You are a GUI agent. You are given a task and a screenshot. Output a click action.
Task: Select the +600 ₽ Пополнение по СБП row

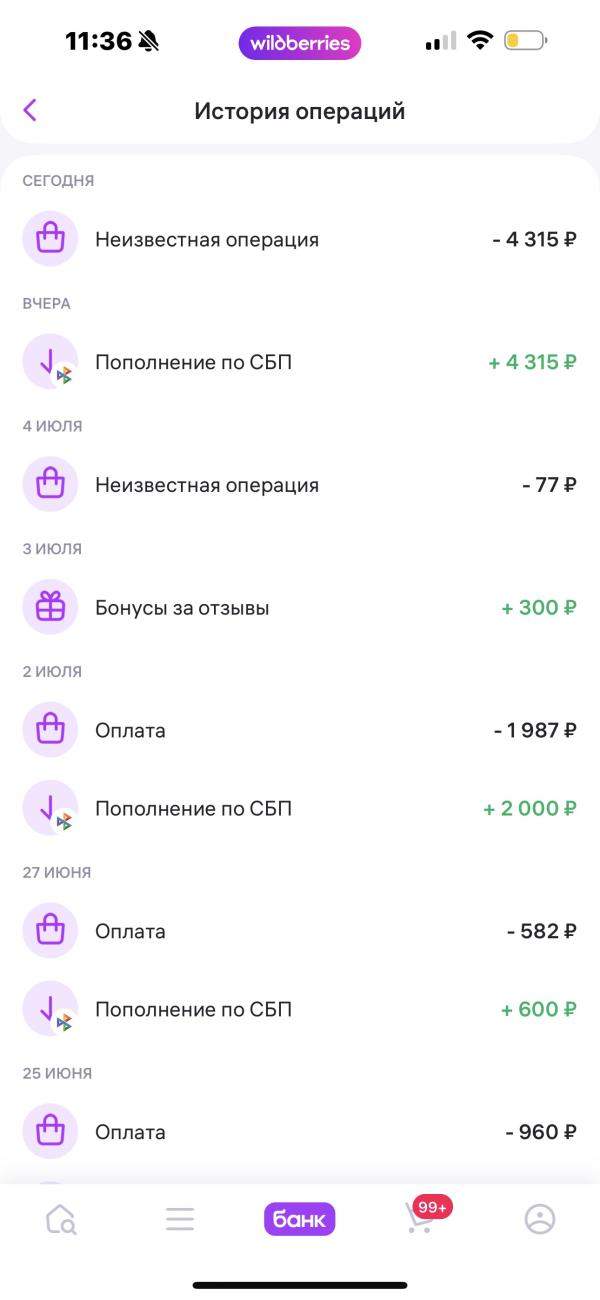point(300,1009)
